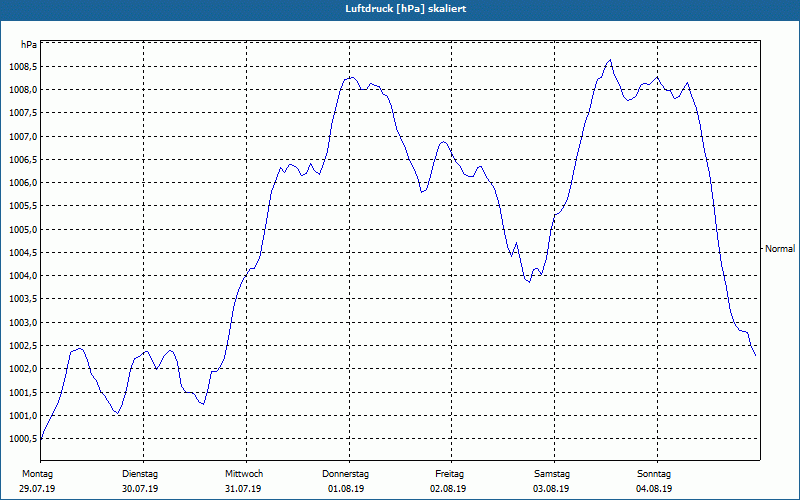Select the 1008,5 y-axis value
The image size is (800, 500).
pyautogui.click(x=23, y=67)
